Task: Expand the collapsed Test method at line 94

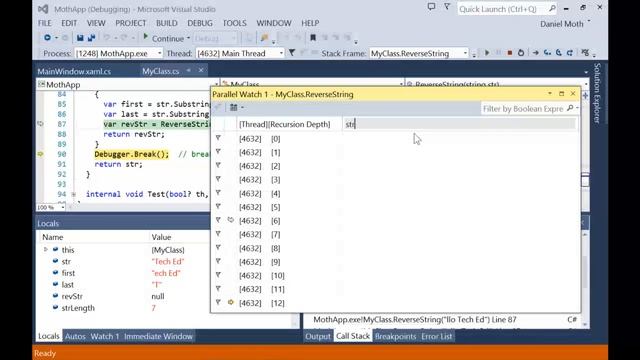Action: coord(73,194)
